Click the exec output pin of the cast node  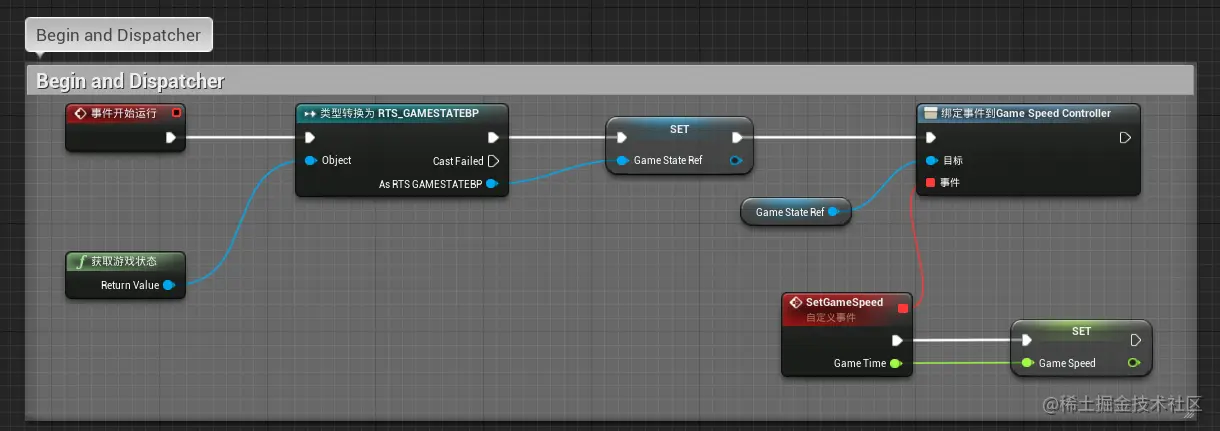pos(493,138)
